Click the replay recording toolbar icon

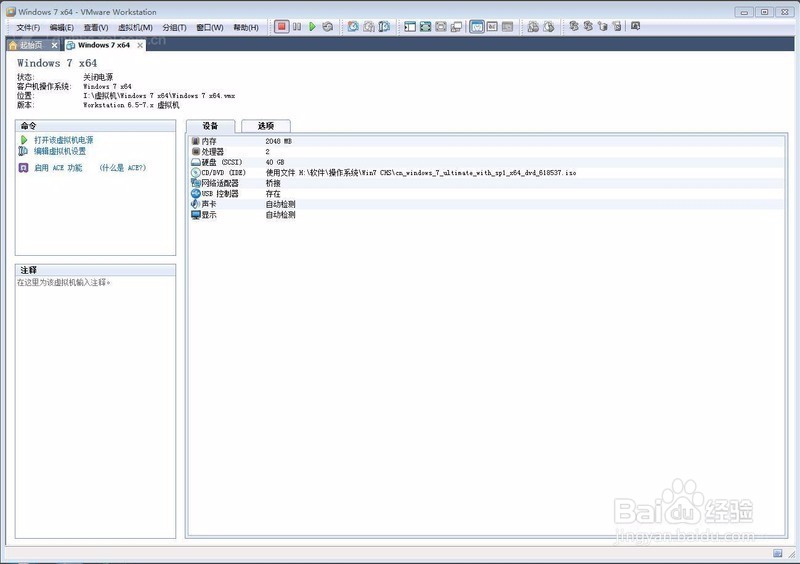point(549,27)
